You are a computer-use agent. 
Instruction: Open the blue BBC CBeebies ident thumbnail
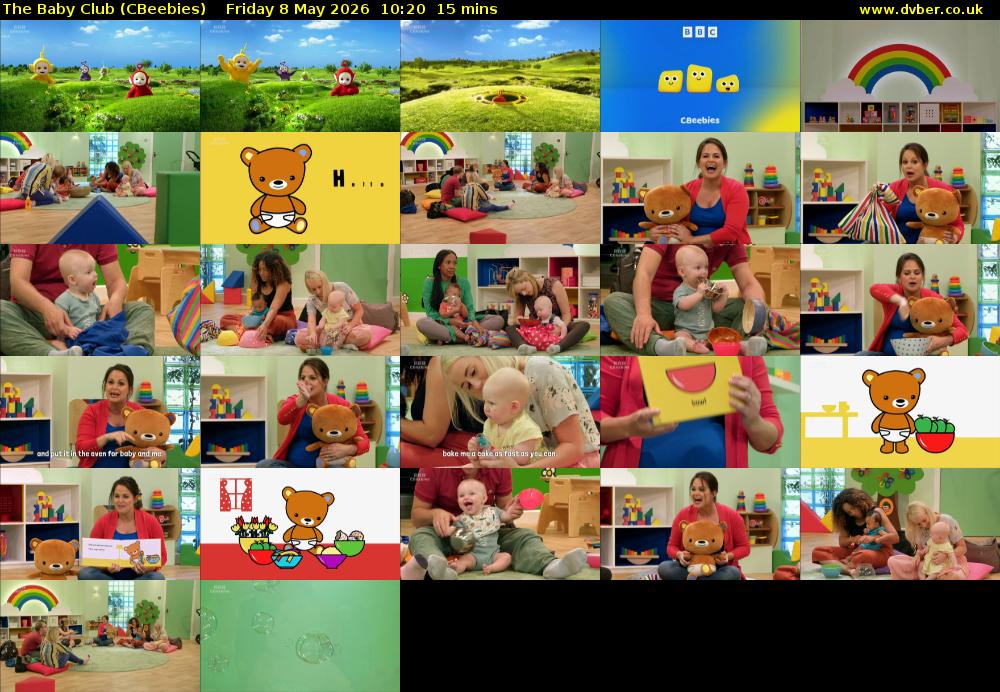[x=700, y=76]
